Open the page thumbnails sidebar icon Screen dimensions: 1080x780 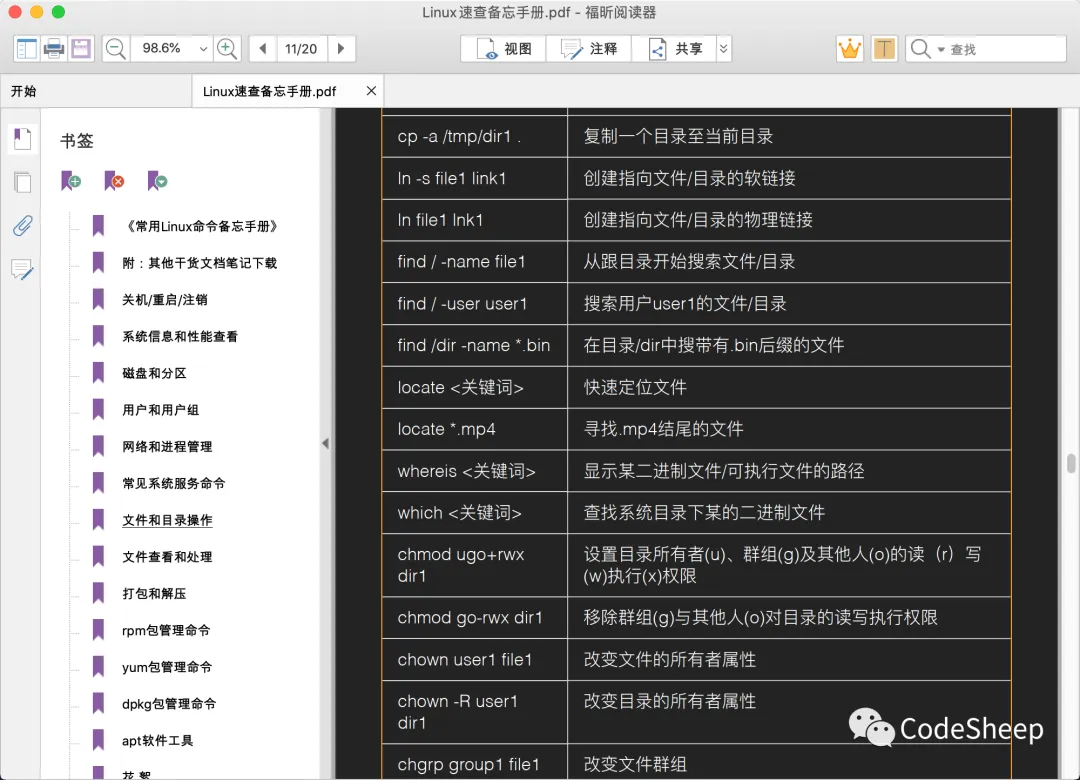click(x=22, y=183)
